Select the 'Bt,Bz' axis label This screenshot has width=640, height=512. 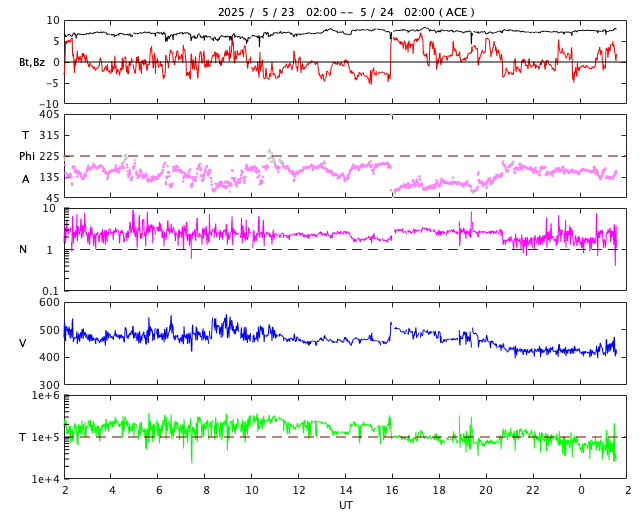pyautogui.click(x=32, y=62)
